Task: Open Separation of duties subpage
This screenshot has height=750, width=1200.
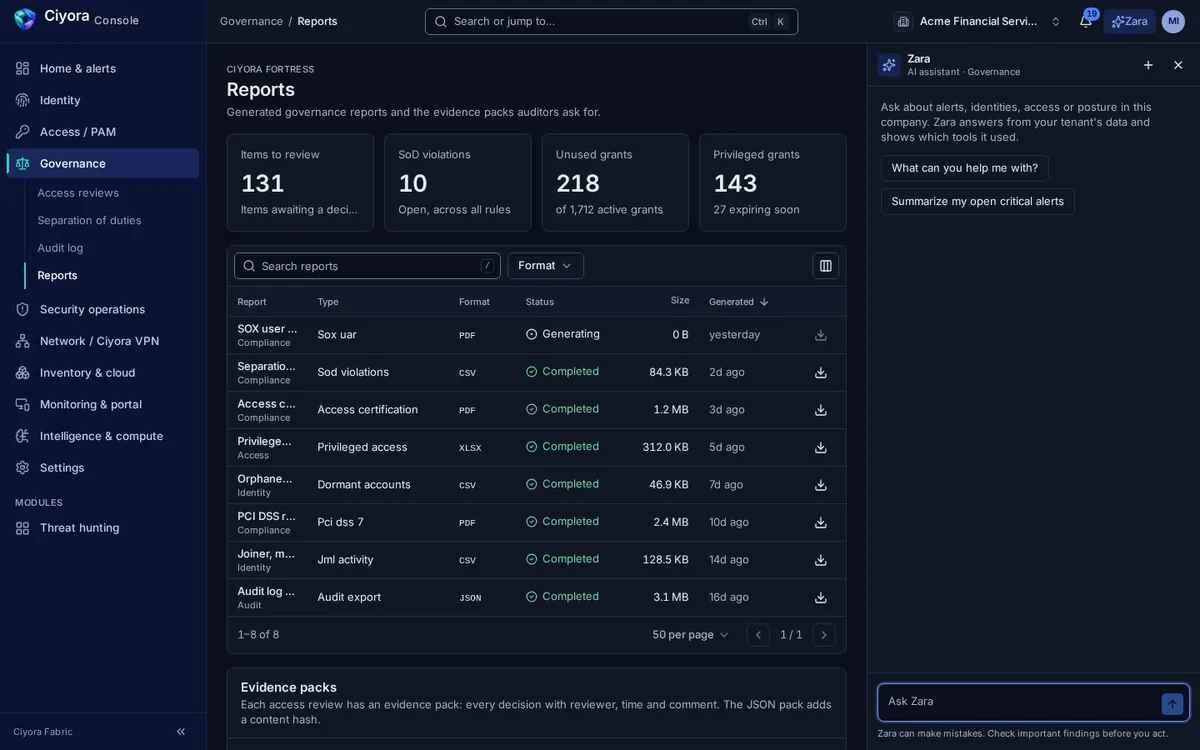Action: 89,220
